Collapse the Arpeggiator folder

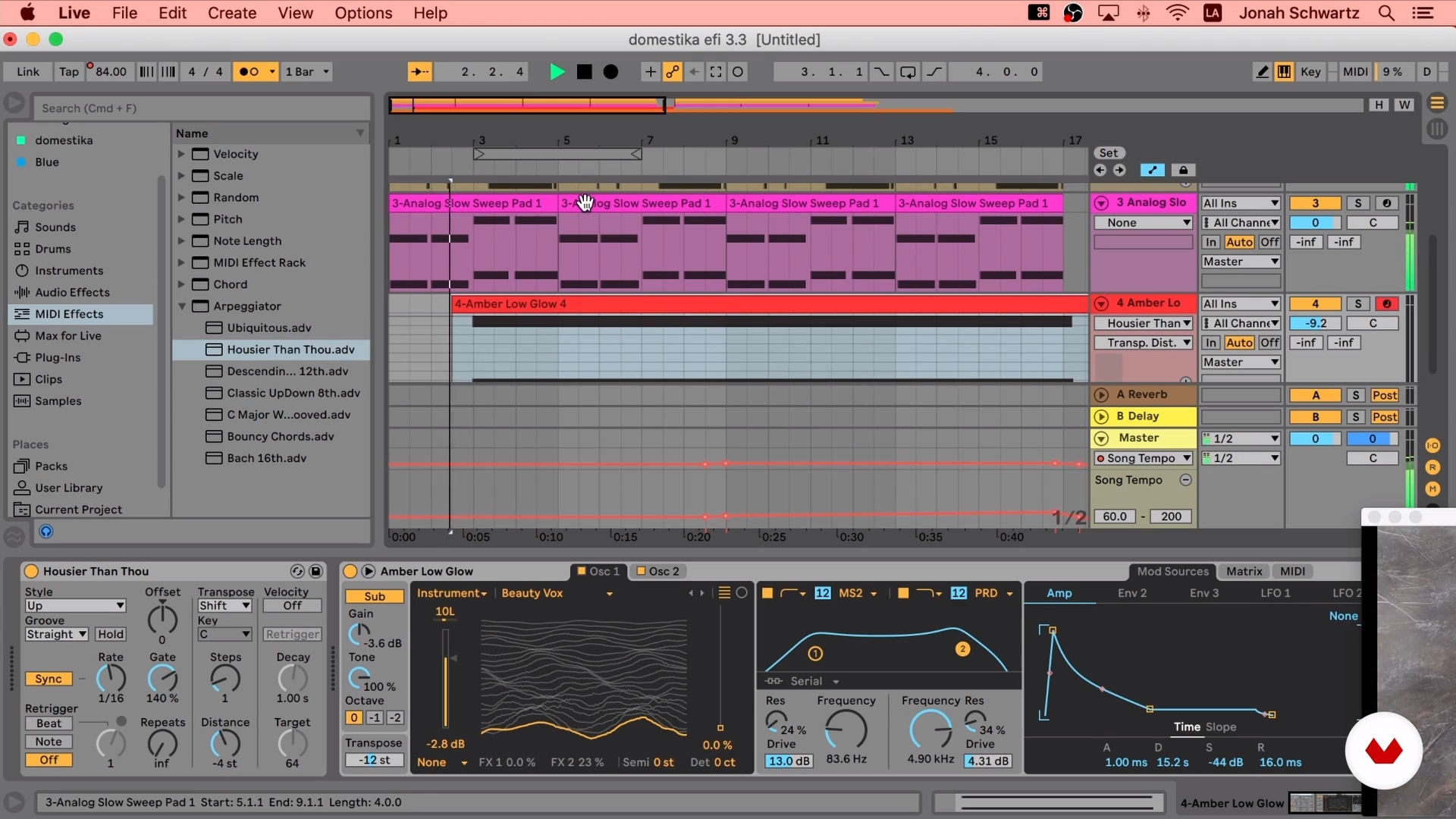pyautogui.click(x=182, y=306)
